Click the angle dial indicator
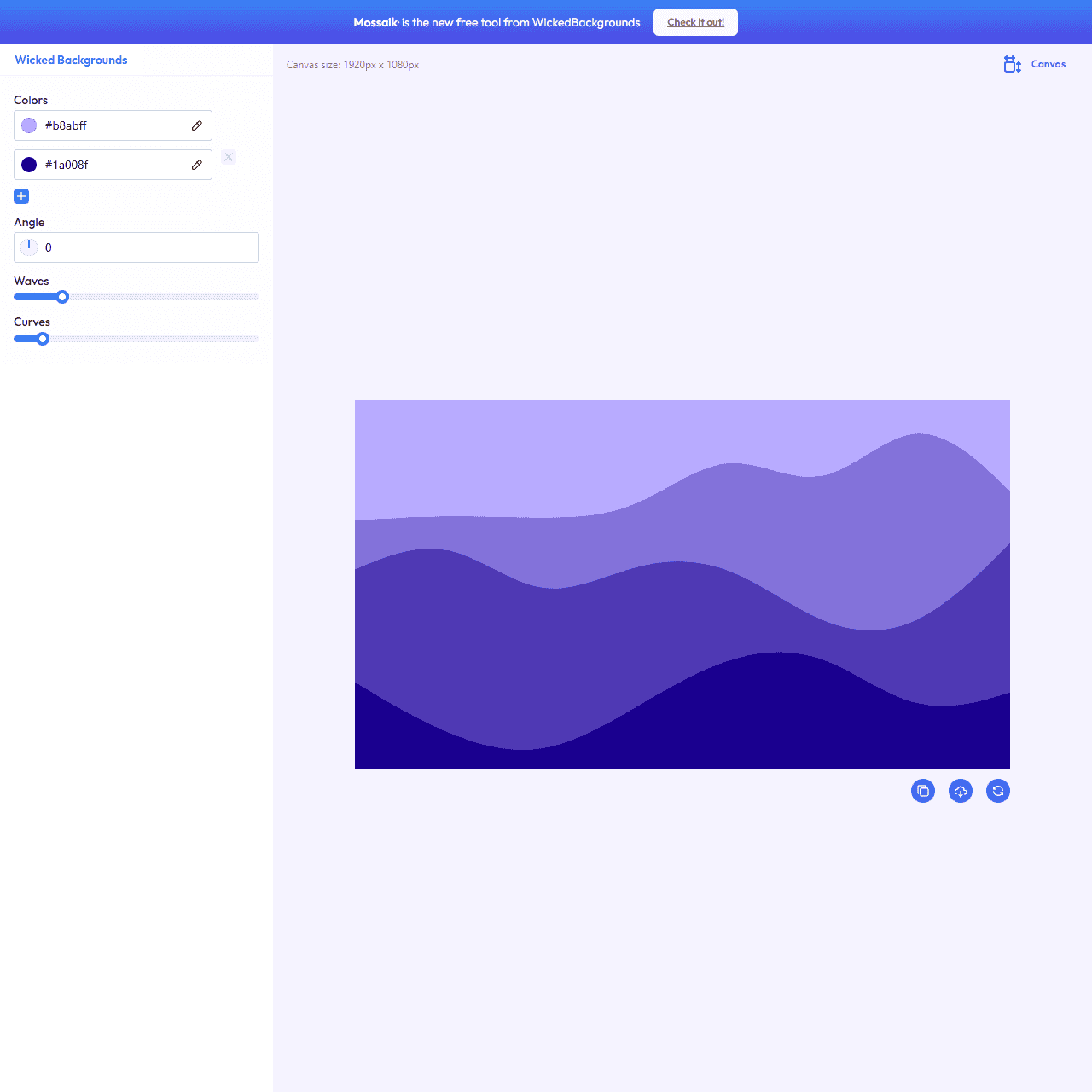This screenshot has width=1092, height=1092. [29, 247]
